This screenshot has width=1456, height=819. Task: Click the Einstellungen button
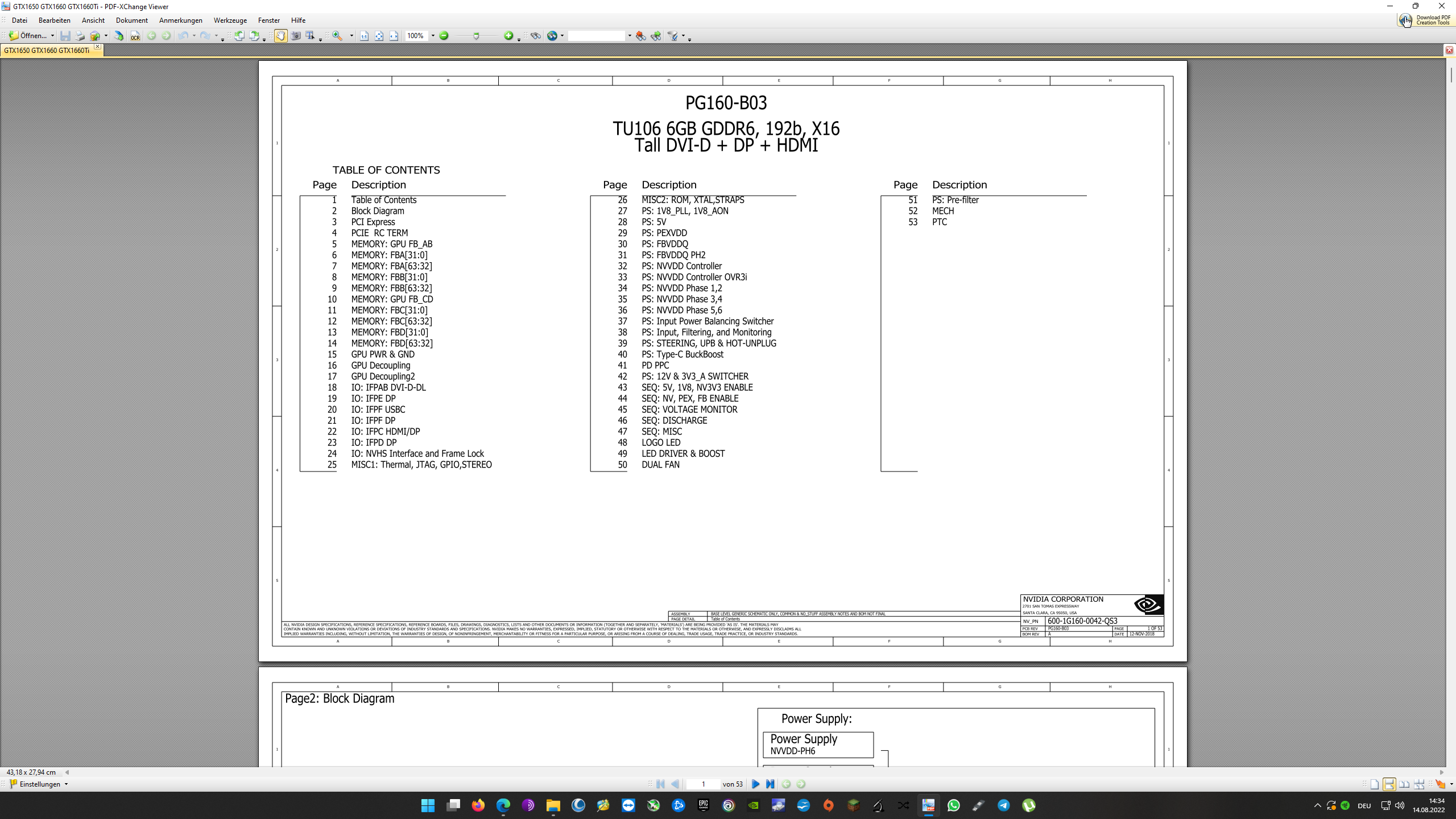34,784
